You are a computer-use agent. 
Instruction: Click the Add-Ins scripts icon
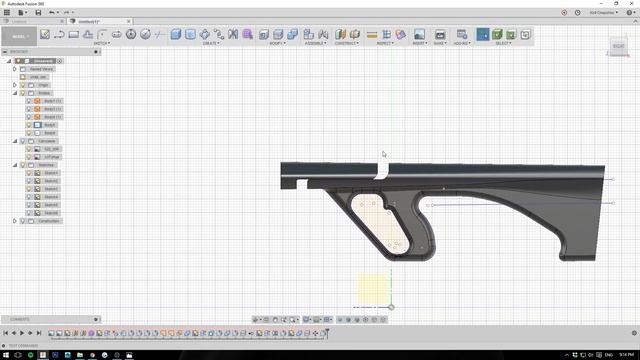tap(462, 34)
